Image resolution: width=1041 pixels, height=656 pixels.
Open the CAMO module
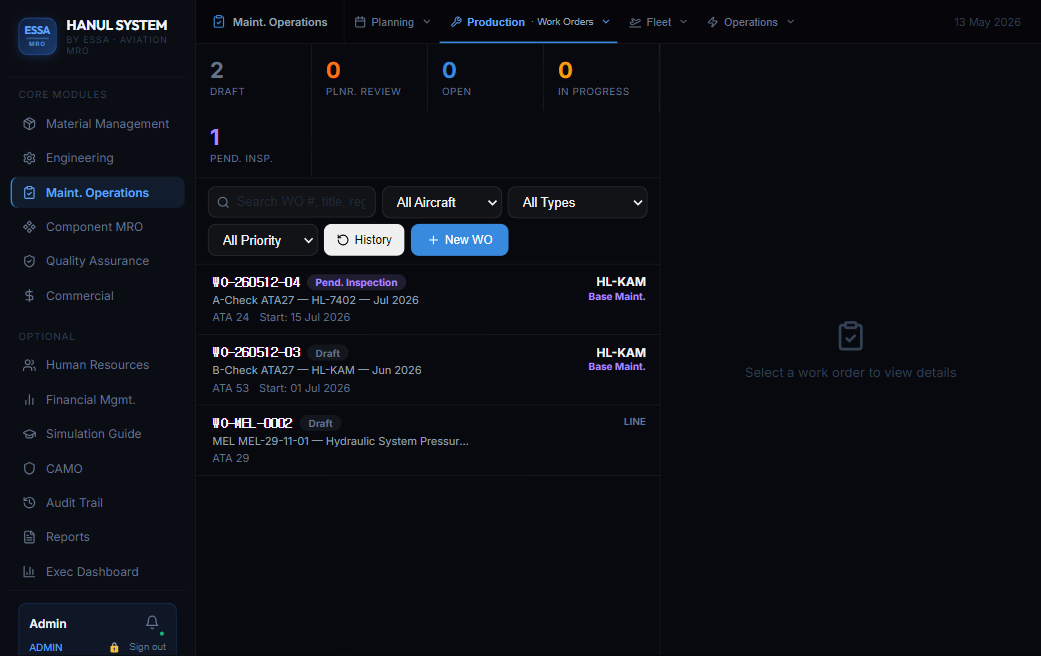[x=98, y=469]
